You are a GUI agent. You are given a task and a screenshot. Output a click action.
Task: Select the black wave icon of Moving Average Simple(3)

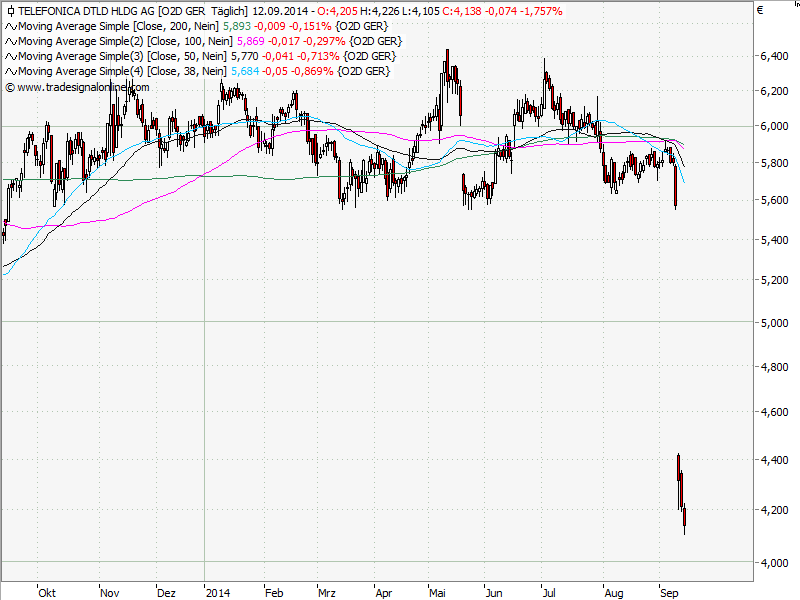pos(11,56)
